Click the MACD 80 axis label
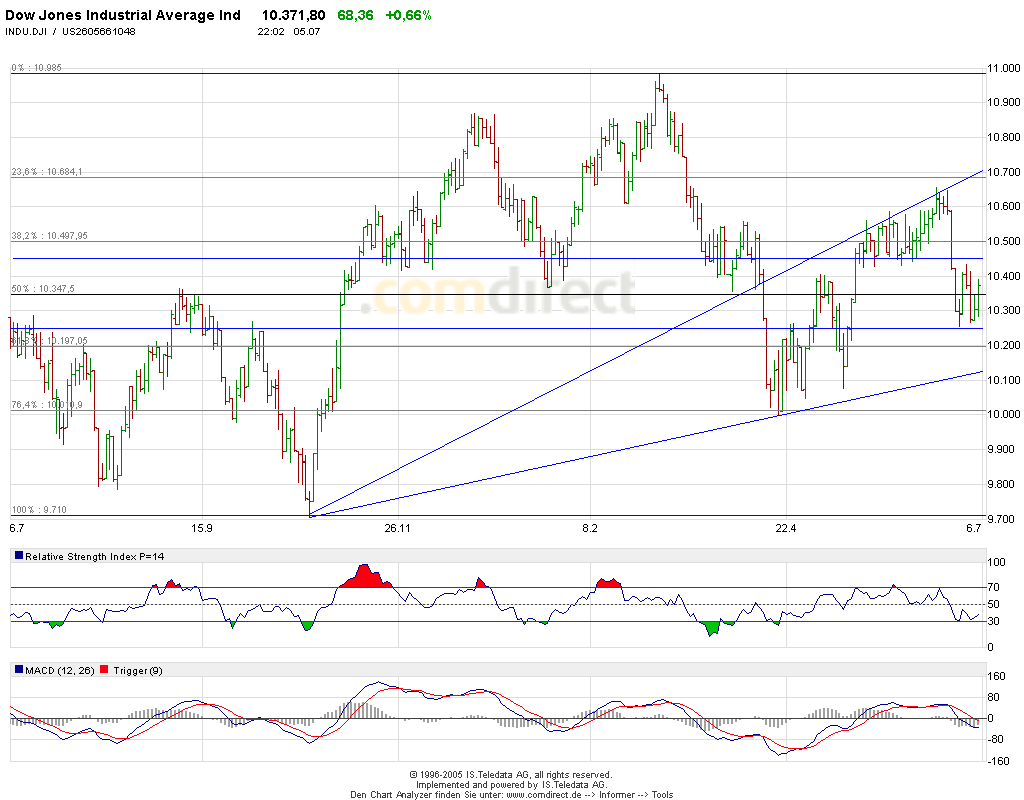The image size is (1024, 800). tap(993, 697)
